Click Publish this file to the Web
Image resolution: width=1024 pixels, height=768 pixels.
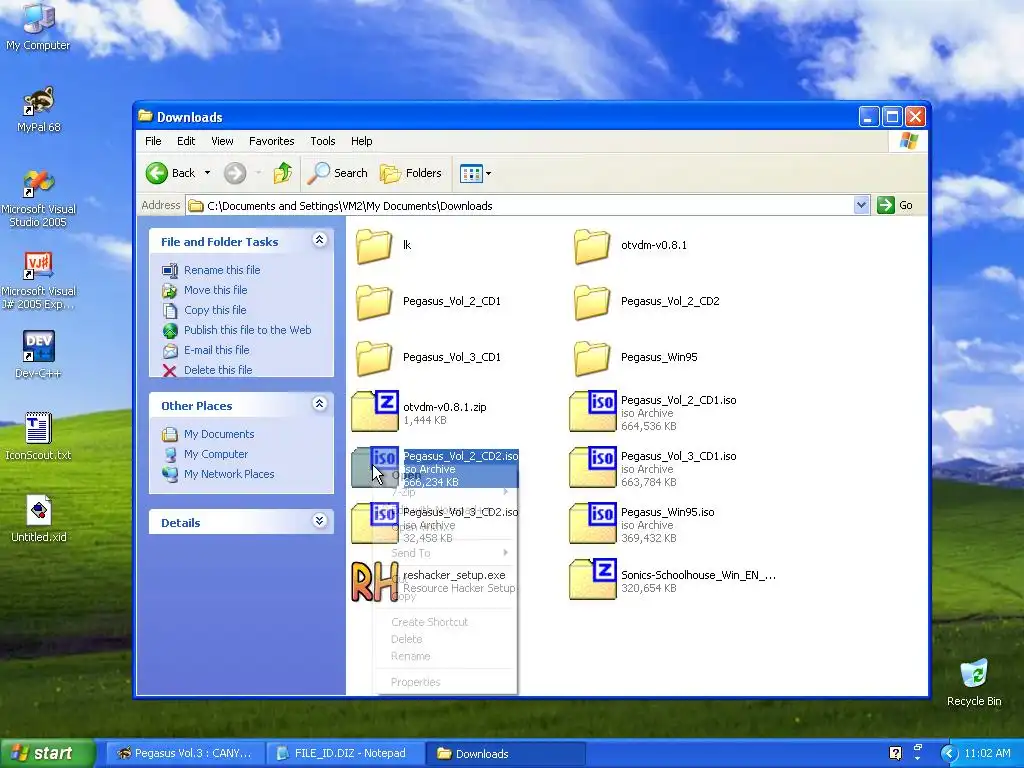pyautogui.click(x=248, y=330)
